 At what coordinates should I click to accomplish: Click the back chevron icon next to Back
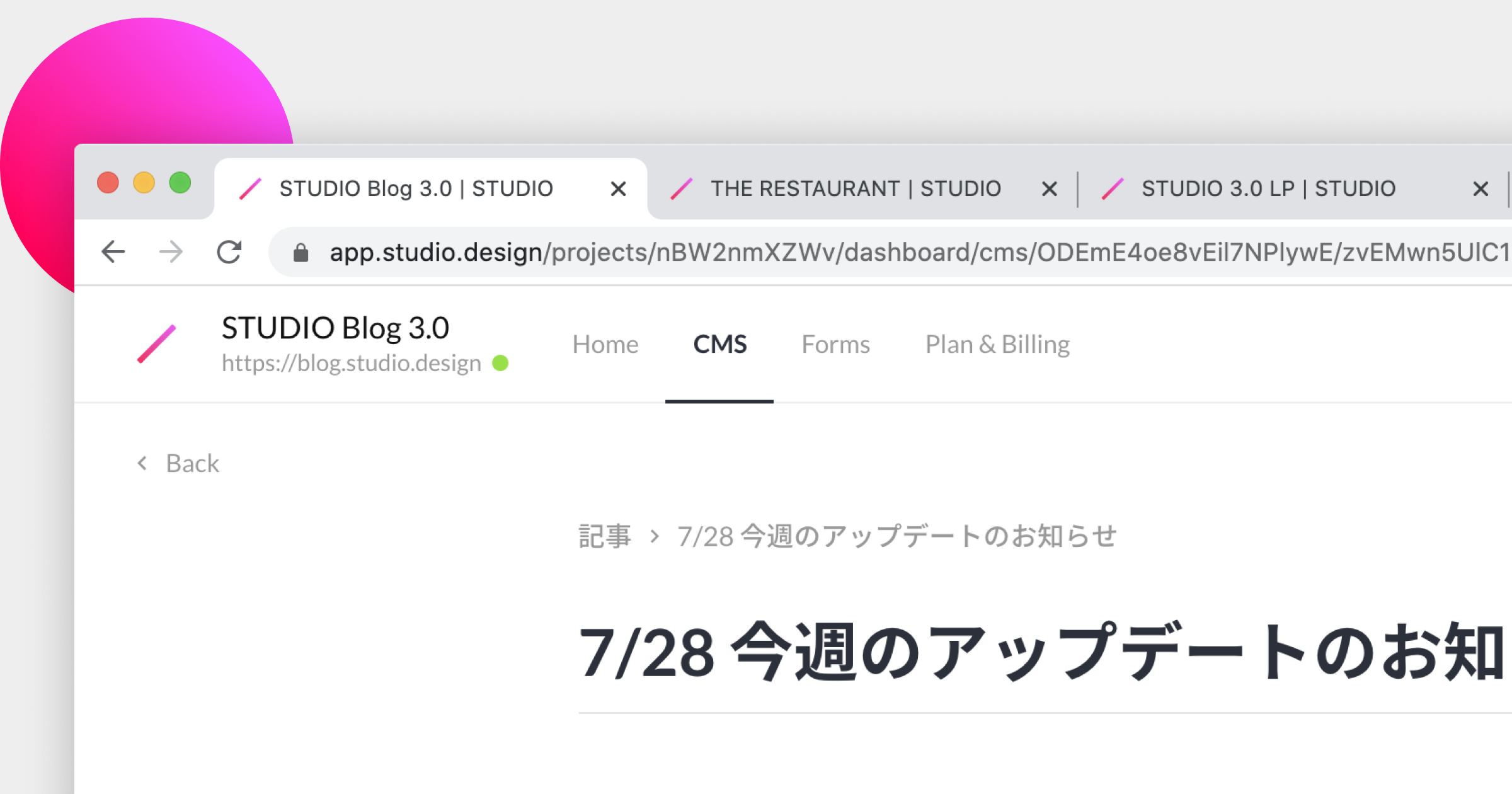[142, 463]
